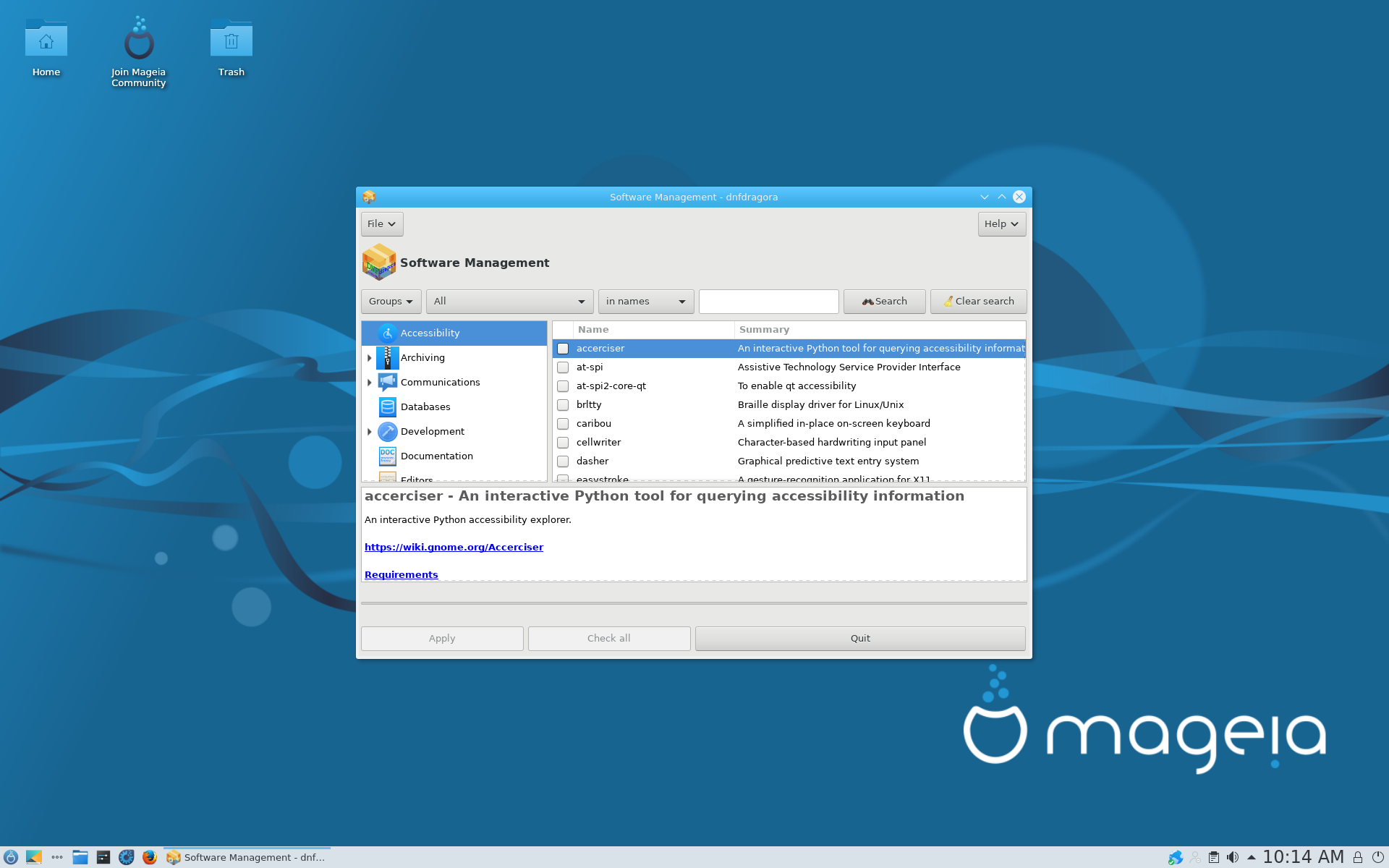This screenshot has width=1389, height=868.
Task: Click the Quit button
Action: coord(860,639)
